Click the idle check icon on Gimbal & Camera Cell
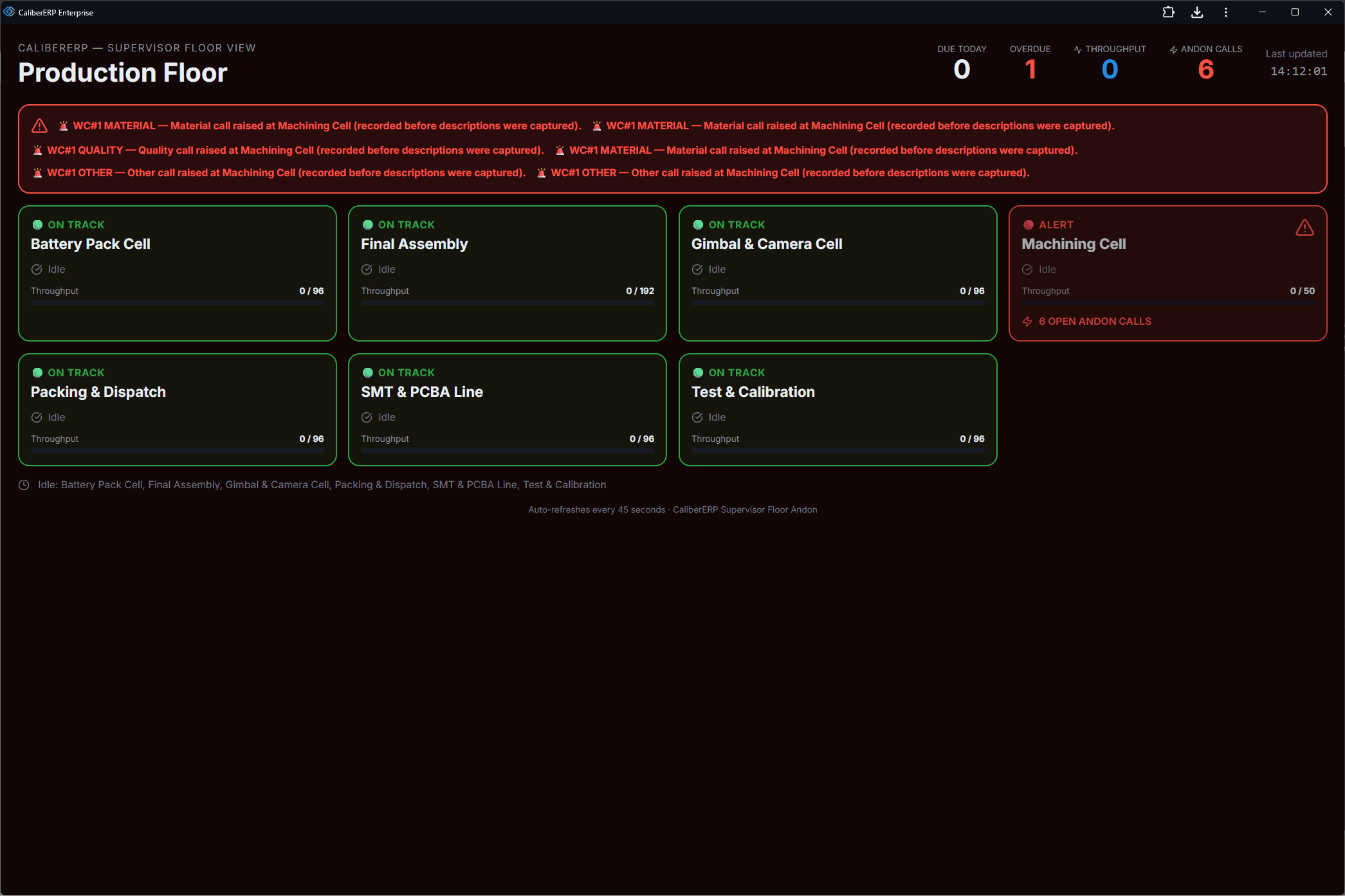 point(697,270)
